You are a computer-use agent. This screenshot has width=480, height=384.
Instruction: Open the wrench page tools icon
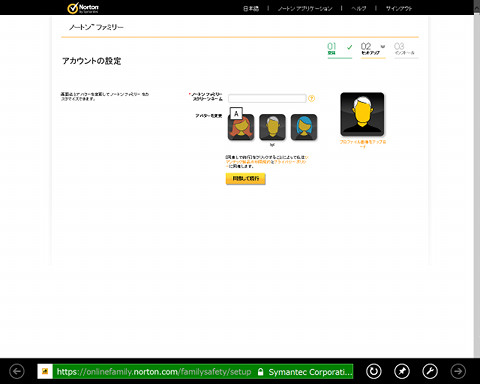(x=430, y=371)
